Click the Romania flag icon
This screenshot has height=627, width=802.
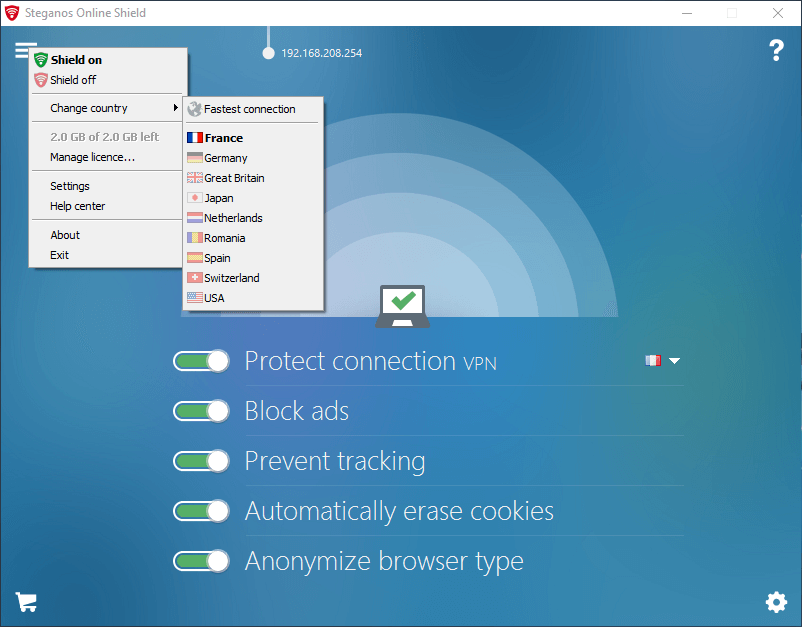coord(195,238)
